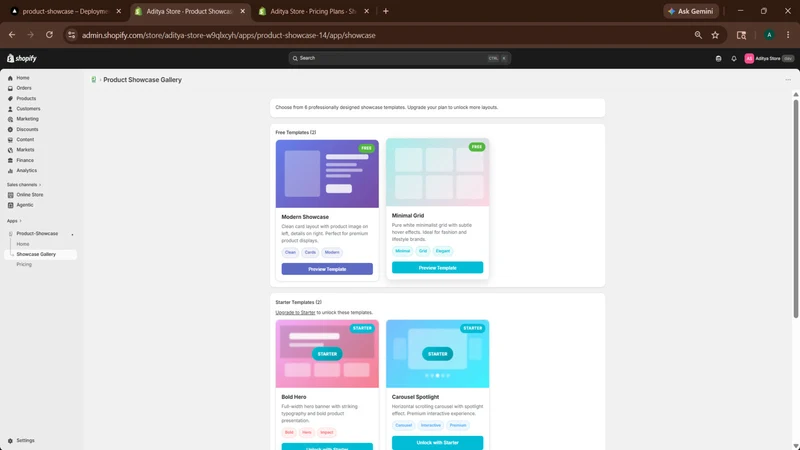Click scrollbar down arrow
Viewport: 800px width, 450px height.
point(795,446)
